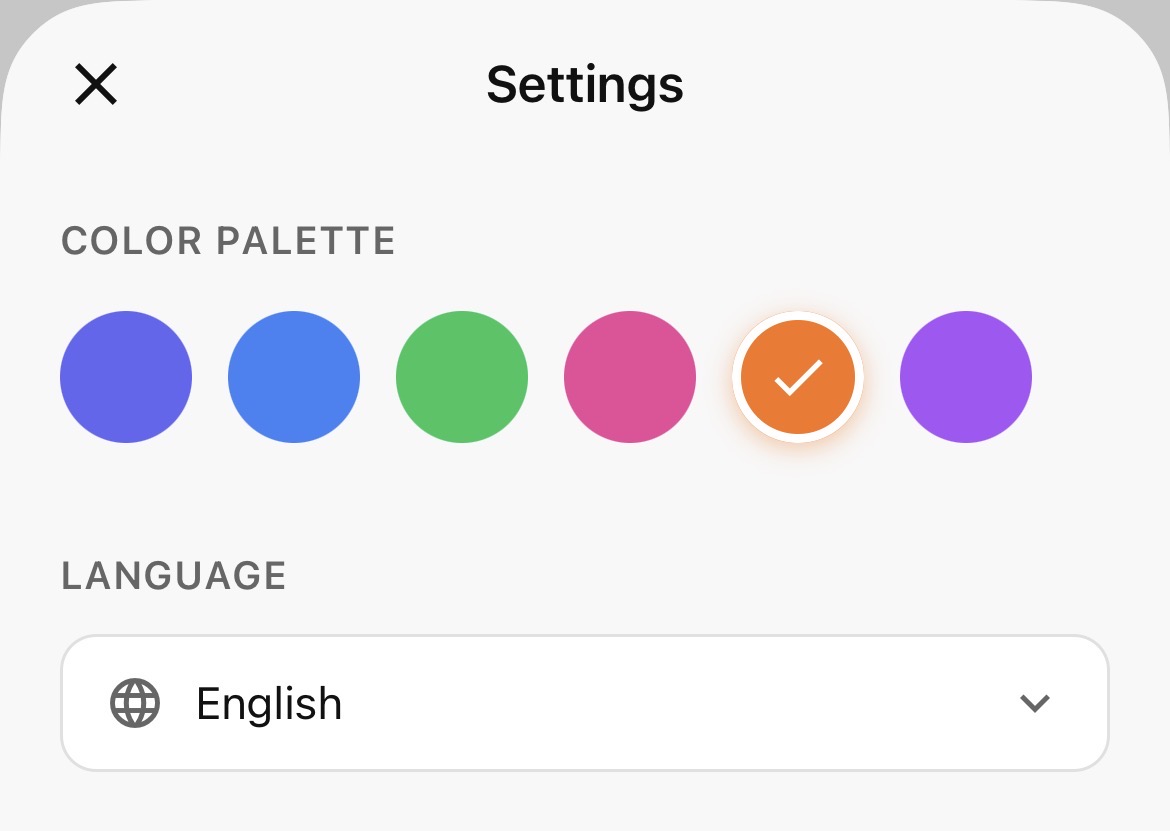Image resolution: width=1170 pixels, height=831 pixels.
Task: Choose the rightmost violet palette circle
Action: 965,377
